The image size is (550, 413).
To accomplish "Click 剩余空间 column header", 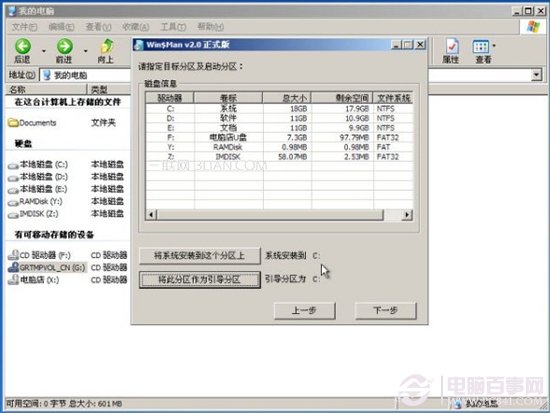I will click(x=342, y=98).
